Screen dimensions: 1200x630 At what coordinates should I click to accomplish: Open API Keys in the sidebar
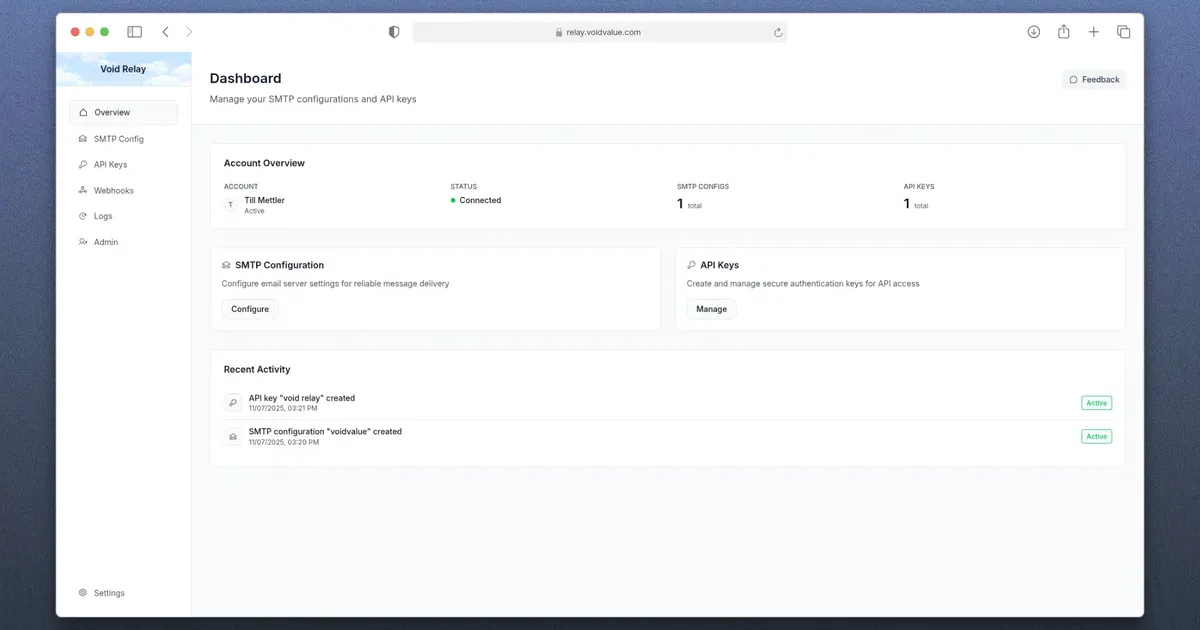[110, 165]
